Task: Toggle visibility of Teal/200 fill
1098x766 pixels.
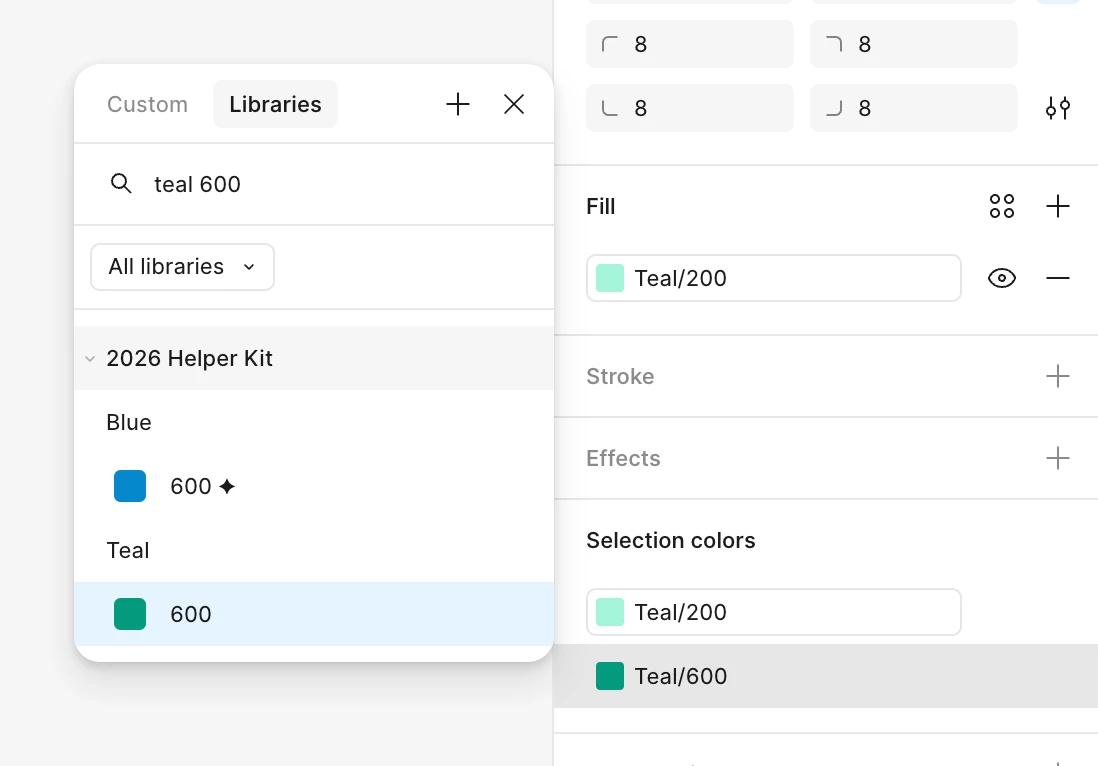Action: pyautogui.click(x=1001, y=278)
